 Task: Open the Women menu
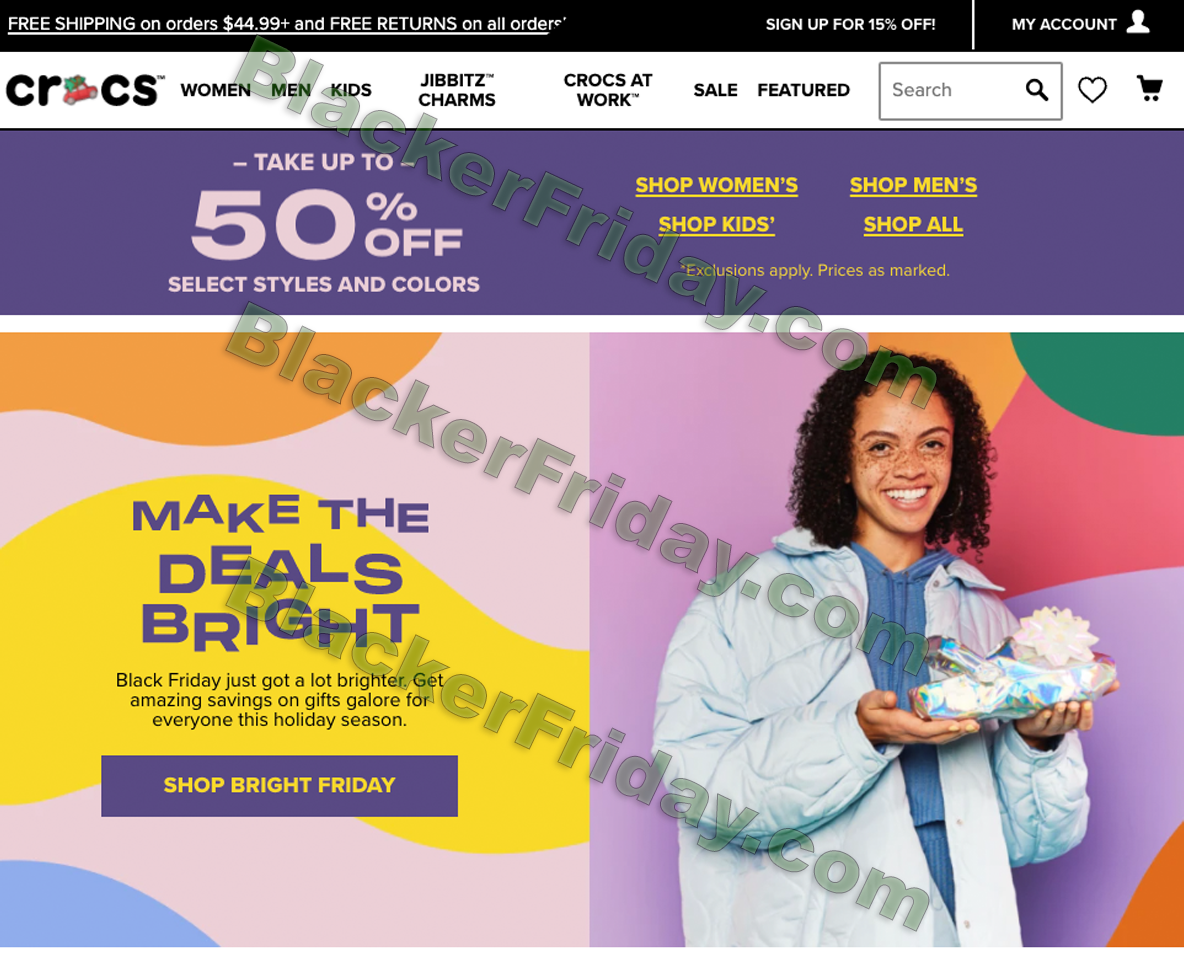(x=215, y=90)
